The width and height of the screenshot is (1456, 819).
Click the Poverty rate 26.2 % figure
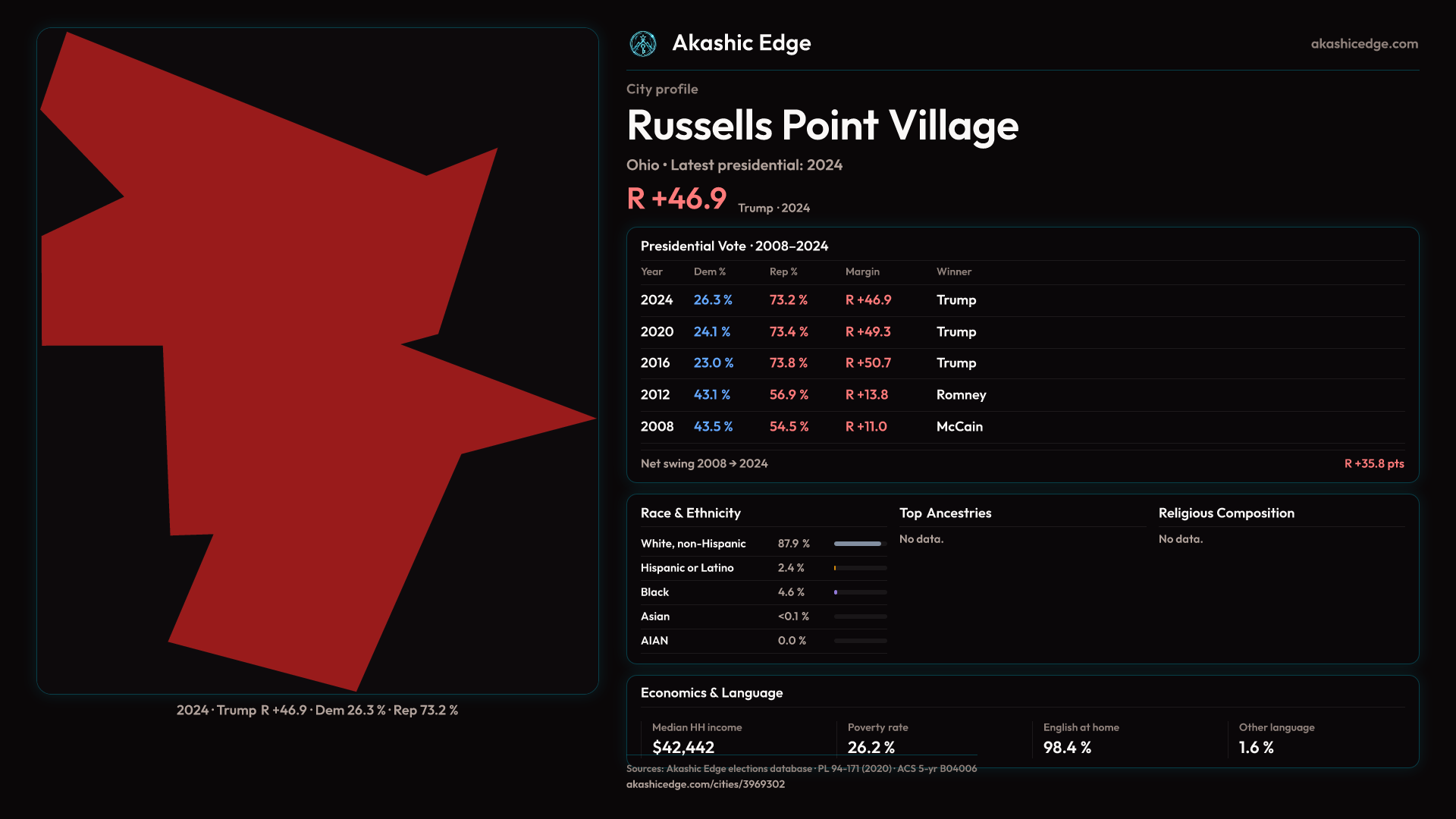[x=871, y=747]
